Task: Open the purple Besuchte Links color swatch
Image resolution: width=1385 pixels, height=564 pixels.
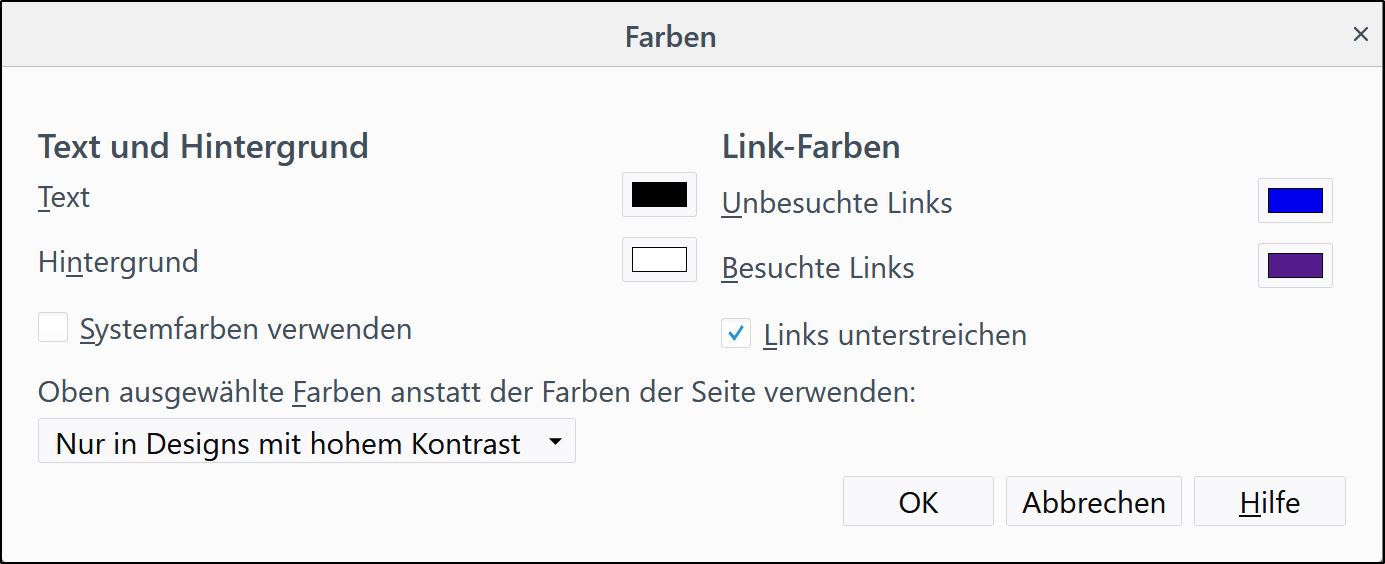Action: (x=1295, y=266)
